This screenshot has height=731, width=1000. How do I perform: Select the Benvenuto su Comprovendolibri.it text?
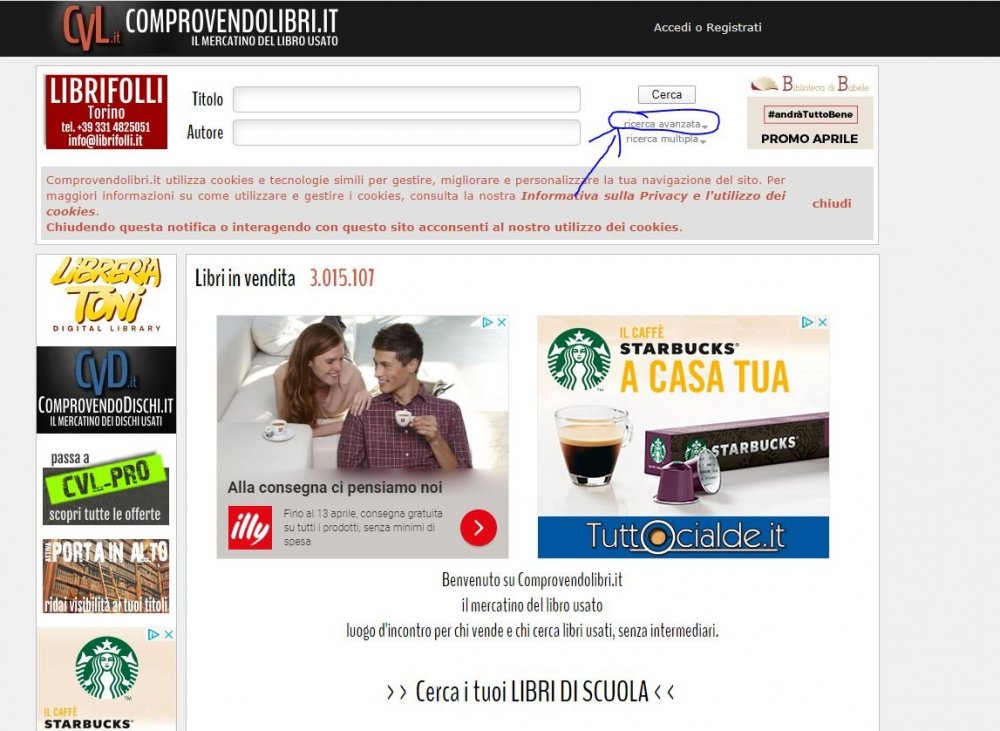click(x=532, y=580)
